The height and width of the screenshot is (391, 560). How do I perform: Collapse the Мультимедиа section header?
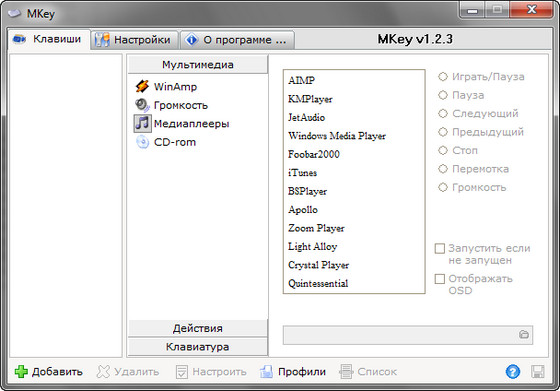click(x=198, y=65)
